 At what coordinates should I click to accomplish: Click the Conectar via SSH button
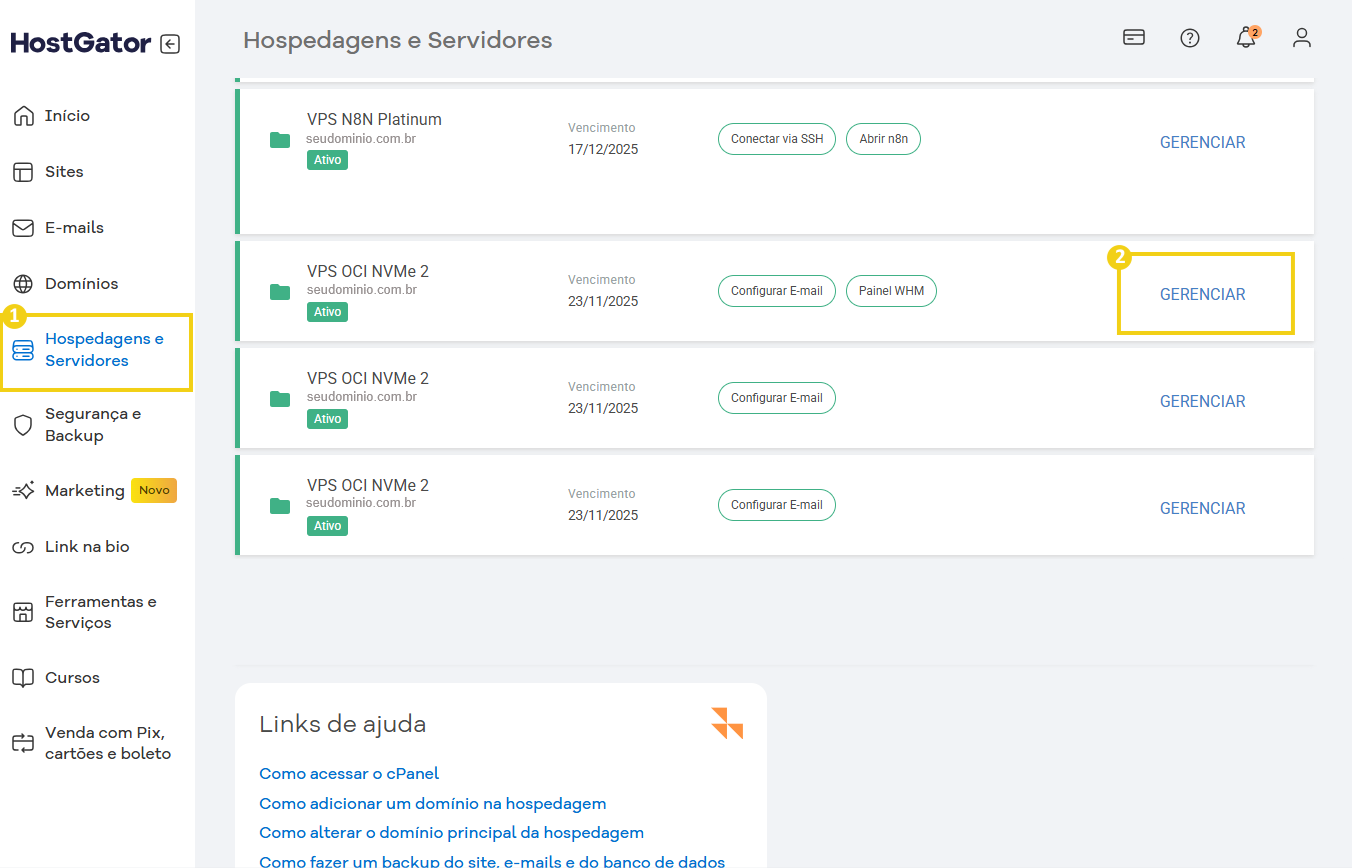click(x=777, y=139)
